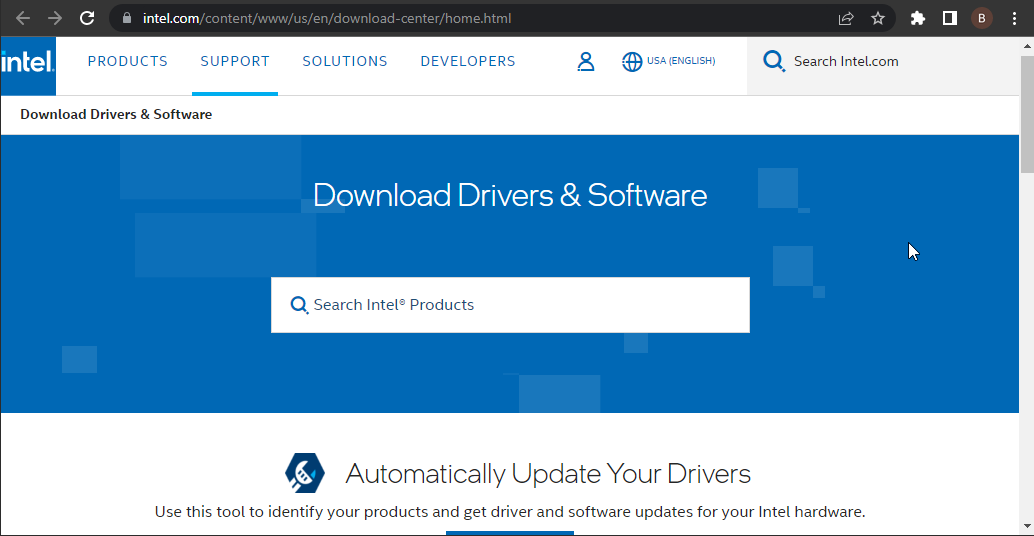1034x536 pixels.
Task: Click the Download Drivers & Software breadcrumb
Action: 116,115
